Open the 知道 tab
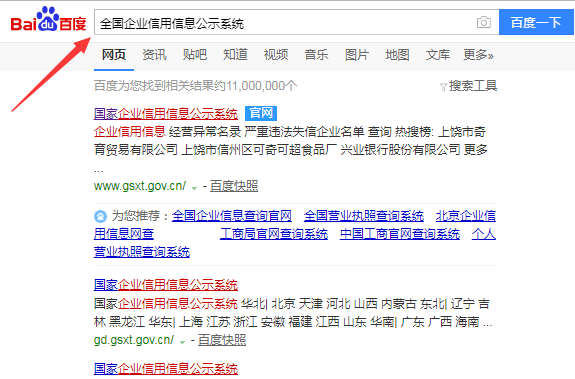Image resolution: width=575 pixels, height=379 pixels. (x=235, y=55)
